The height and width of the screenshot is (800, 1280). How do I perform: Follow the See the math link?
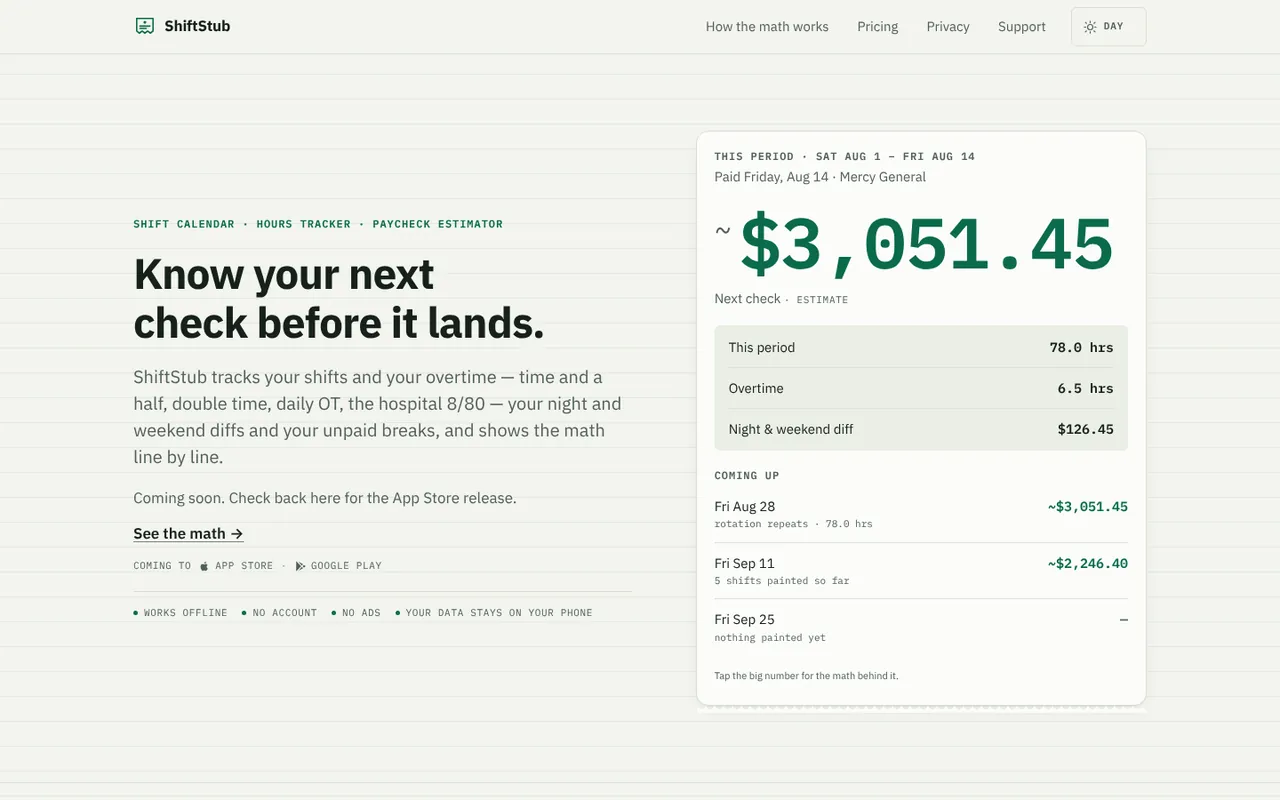point(188,534)
